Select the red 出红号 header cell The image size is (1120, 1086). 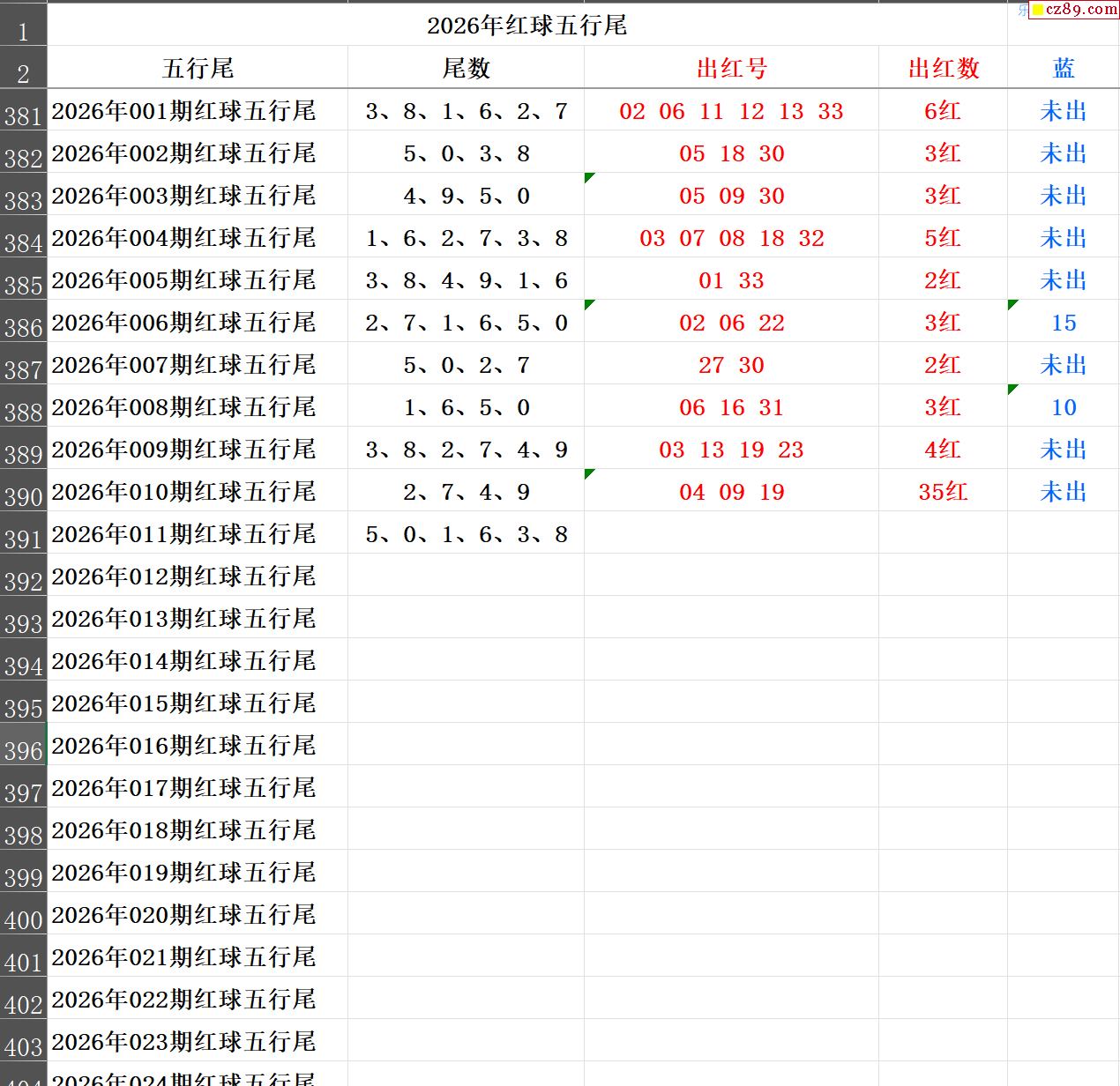[x=731, y=68]
